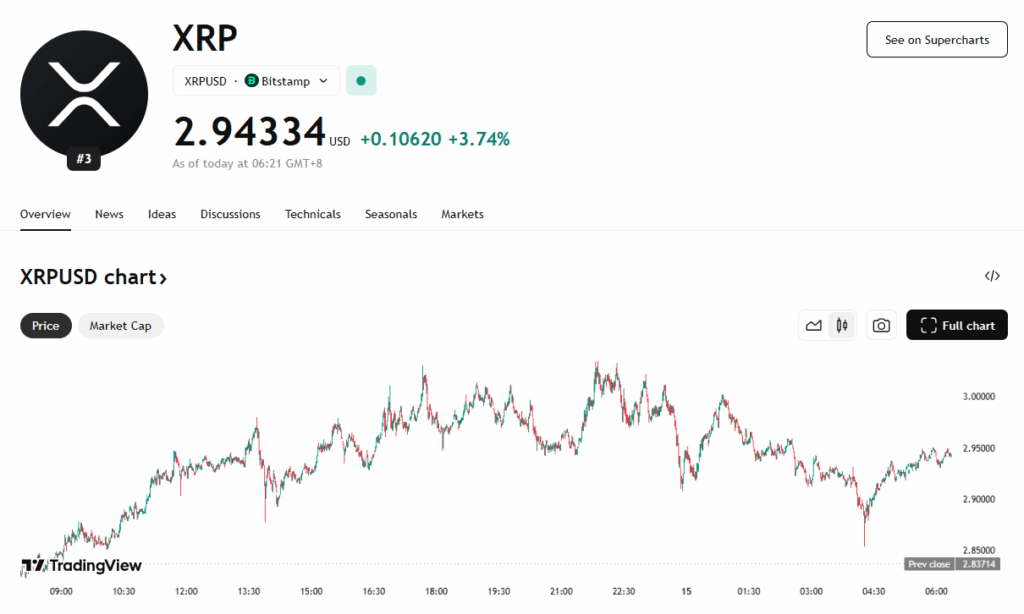
Task: Open the Overview tab
Action: pyautogui.click(x=45, y=214)
